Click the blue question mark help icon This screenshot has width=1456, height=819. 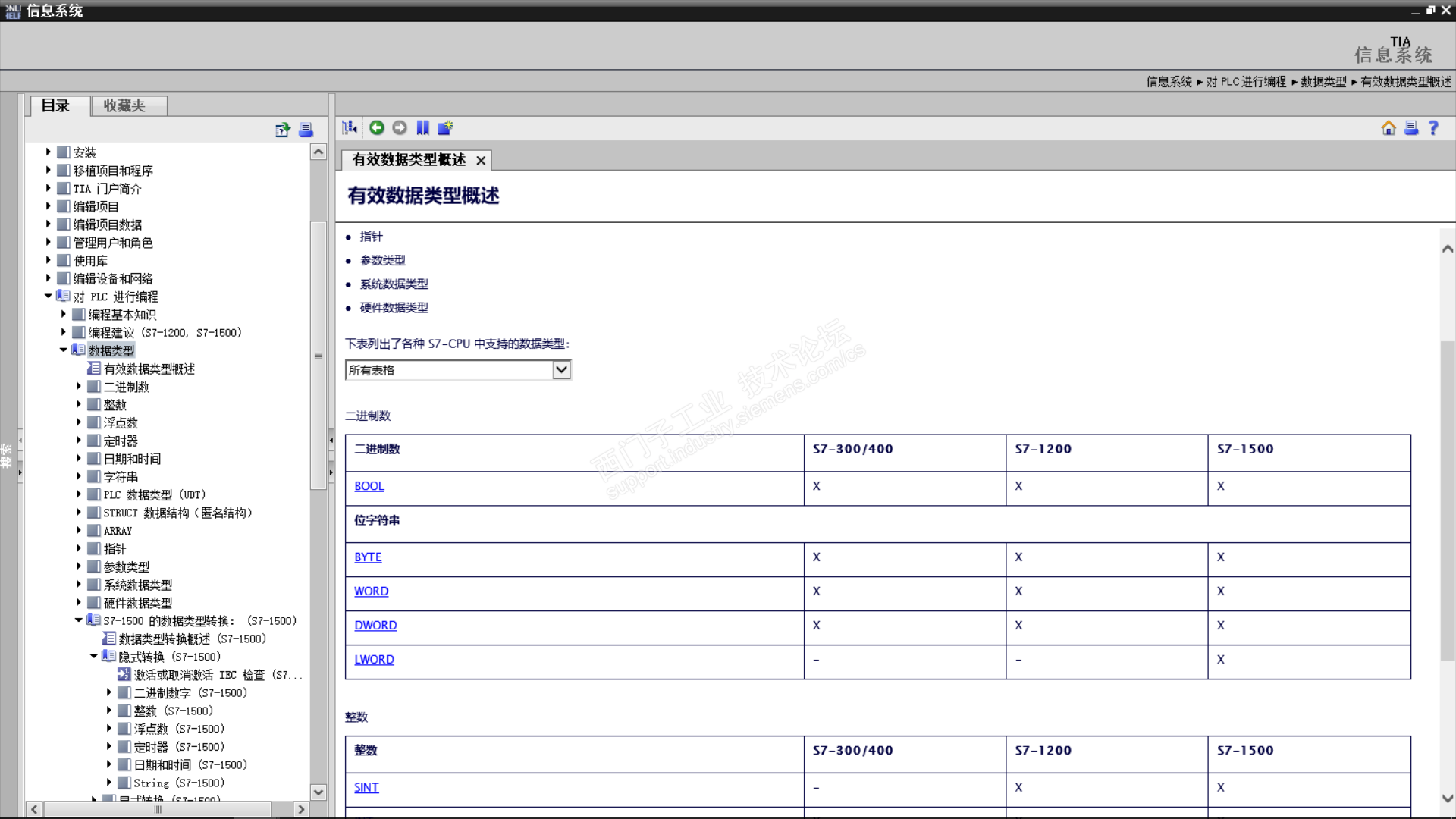click(x=1433, y=128)
